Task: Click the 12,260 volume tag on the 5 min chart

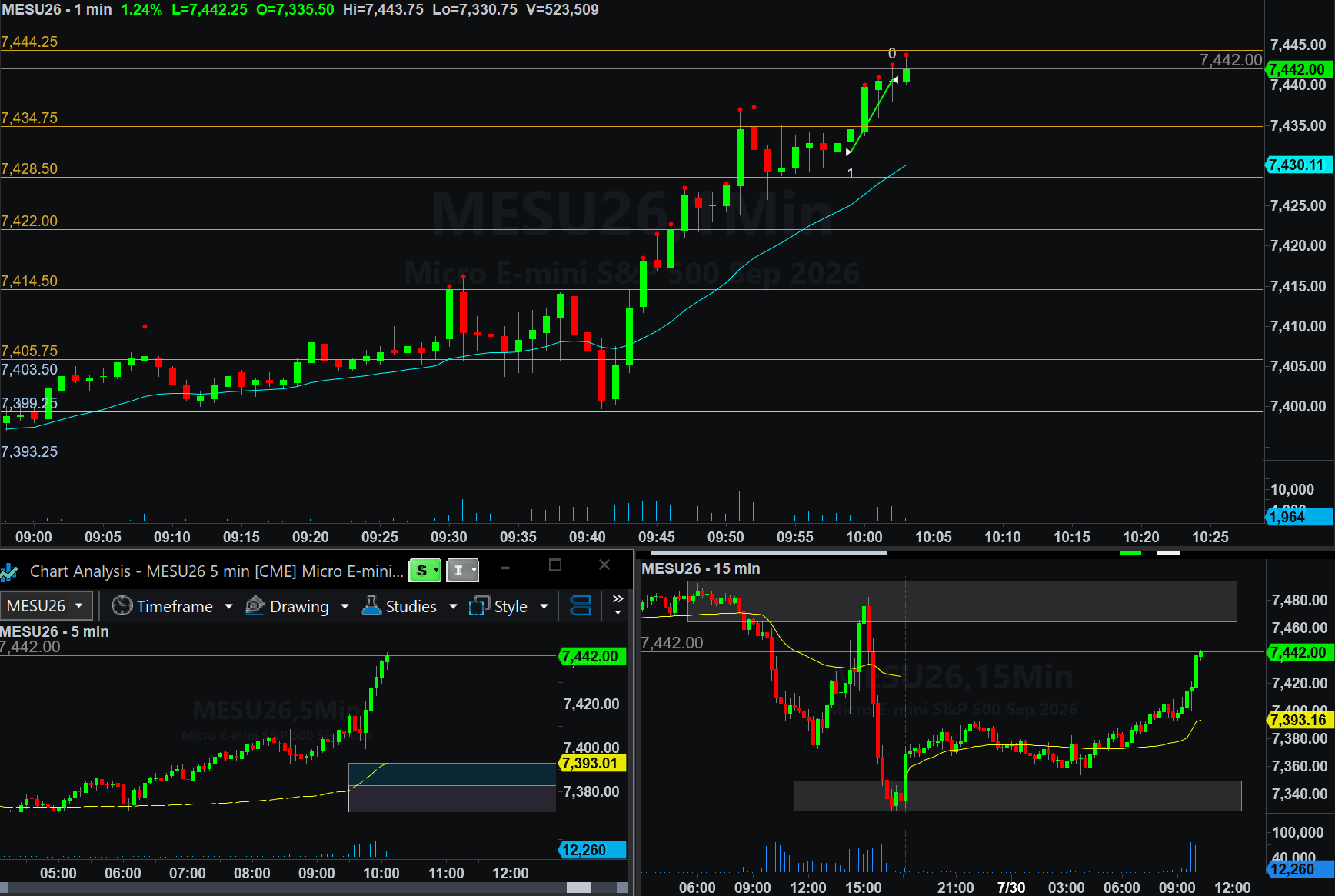Action: coord(591,850)
